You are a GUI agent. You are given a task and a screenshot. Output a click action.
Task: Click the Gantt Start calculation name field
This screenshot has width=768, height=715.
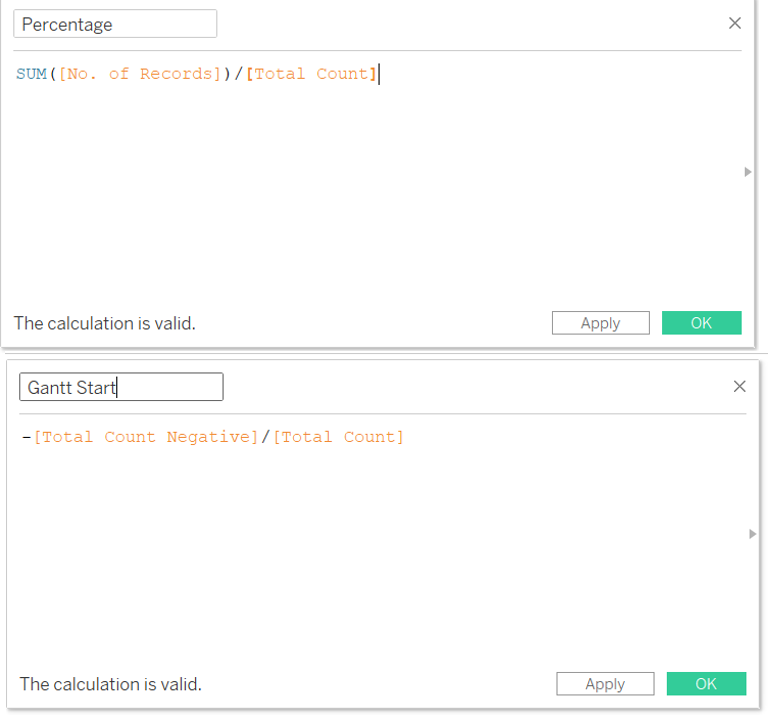click(x=121, y=387)
